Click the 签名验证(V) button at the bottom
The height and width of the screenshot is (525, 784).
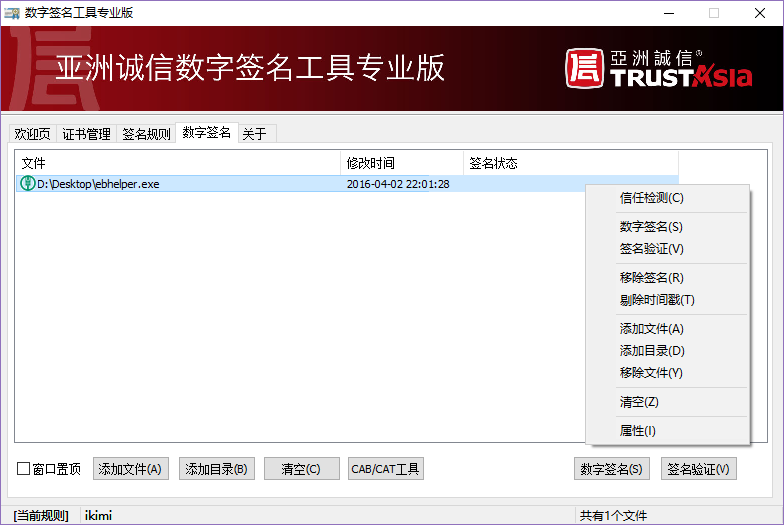tap(698, 468)
